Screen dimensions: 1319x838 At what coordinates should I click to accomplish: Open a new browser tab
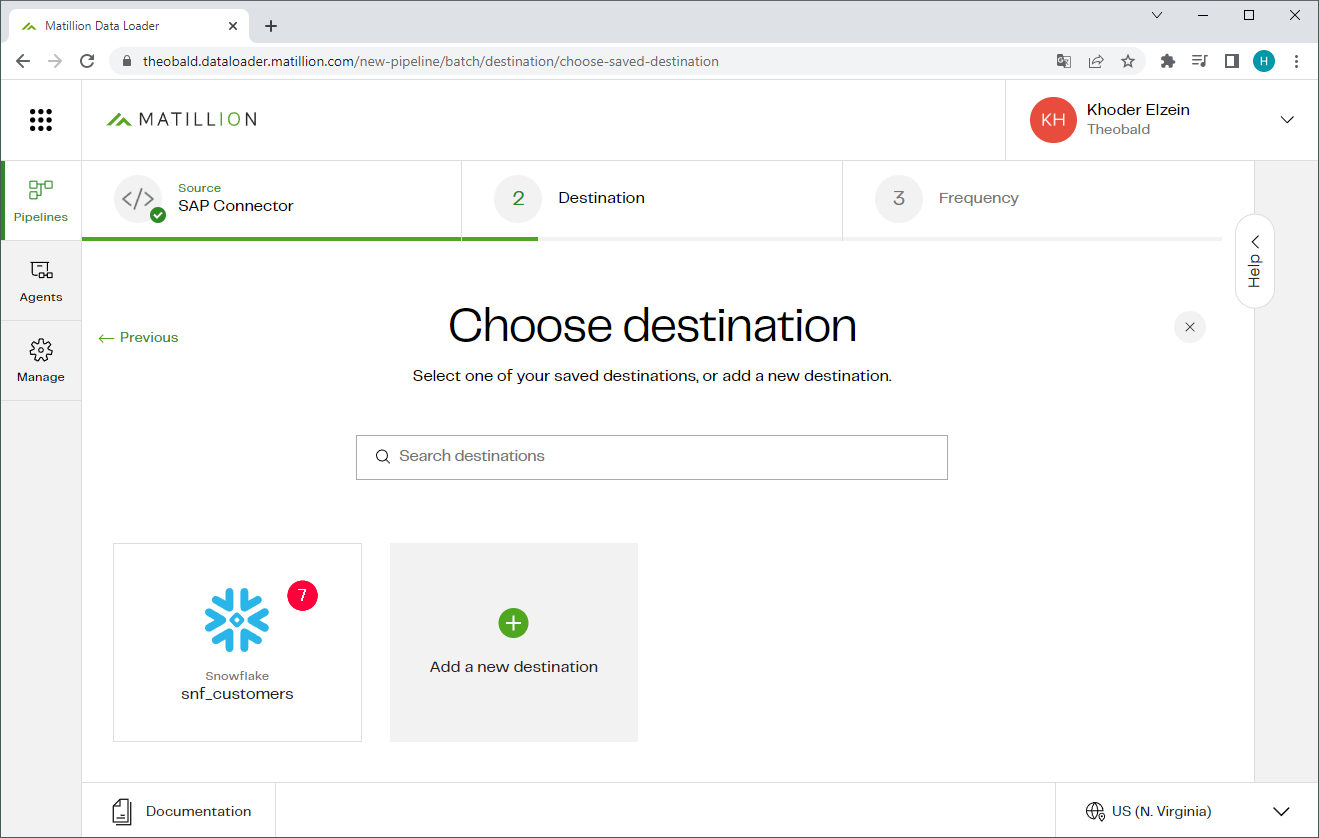pyautogui.click(x=271, y=26)
